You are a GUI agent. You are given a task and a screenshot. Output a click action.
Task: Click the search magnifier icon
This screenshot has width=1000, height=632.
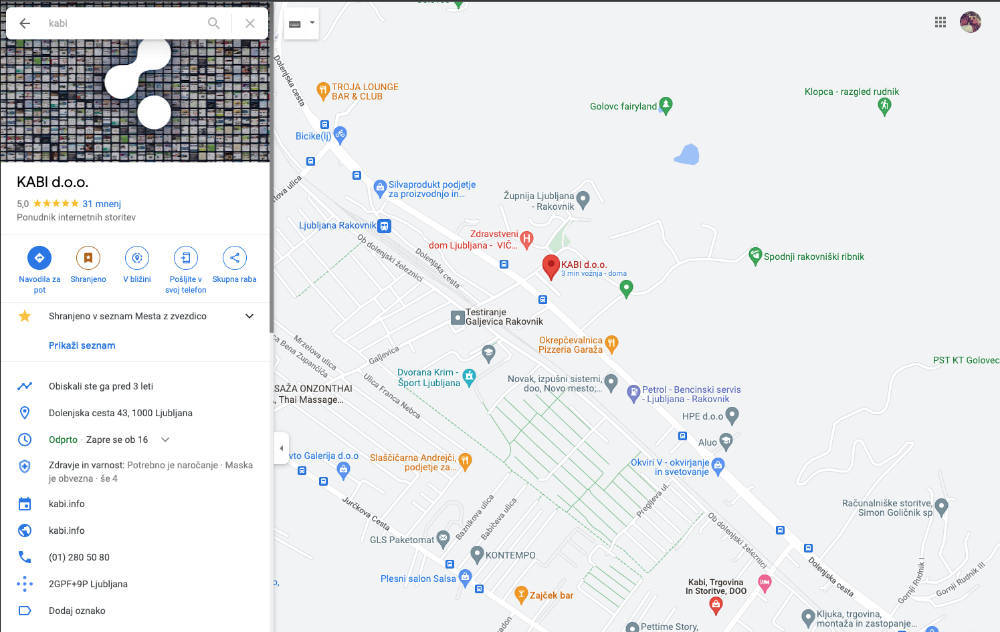pyautogui.click(x=214, y=24)
